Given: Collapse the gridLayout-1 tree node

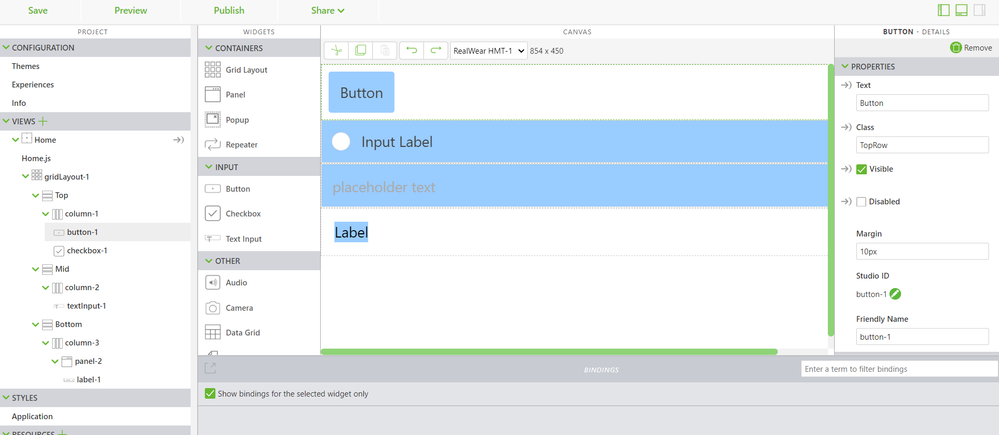Looking at the screenshot, I should 25,176.
